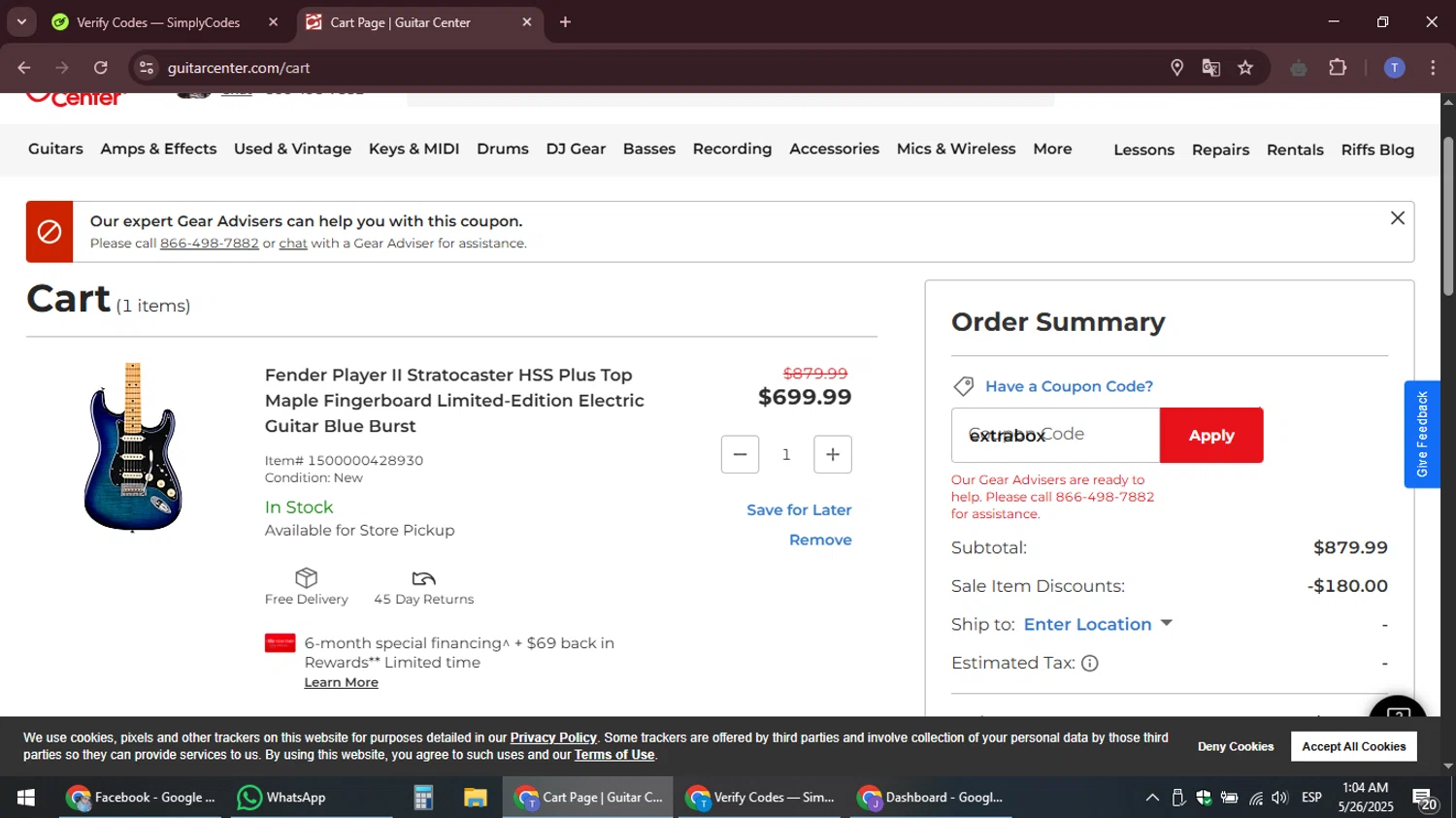View site information icon in address bar
Image resolution: width=1456 pixels, height=818 pixels.
pyautogui.click(x=147, y=68)
